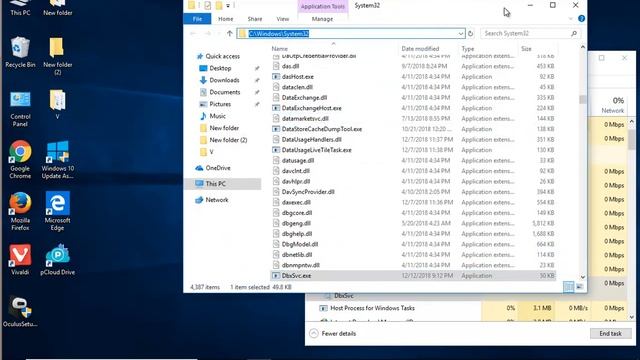
Task: Click the Explorer vertical scrollbar thumb
Action: (x=582, y=99)
